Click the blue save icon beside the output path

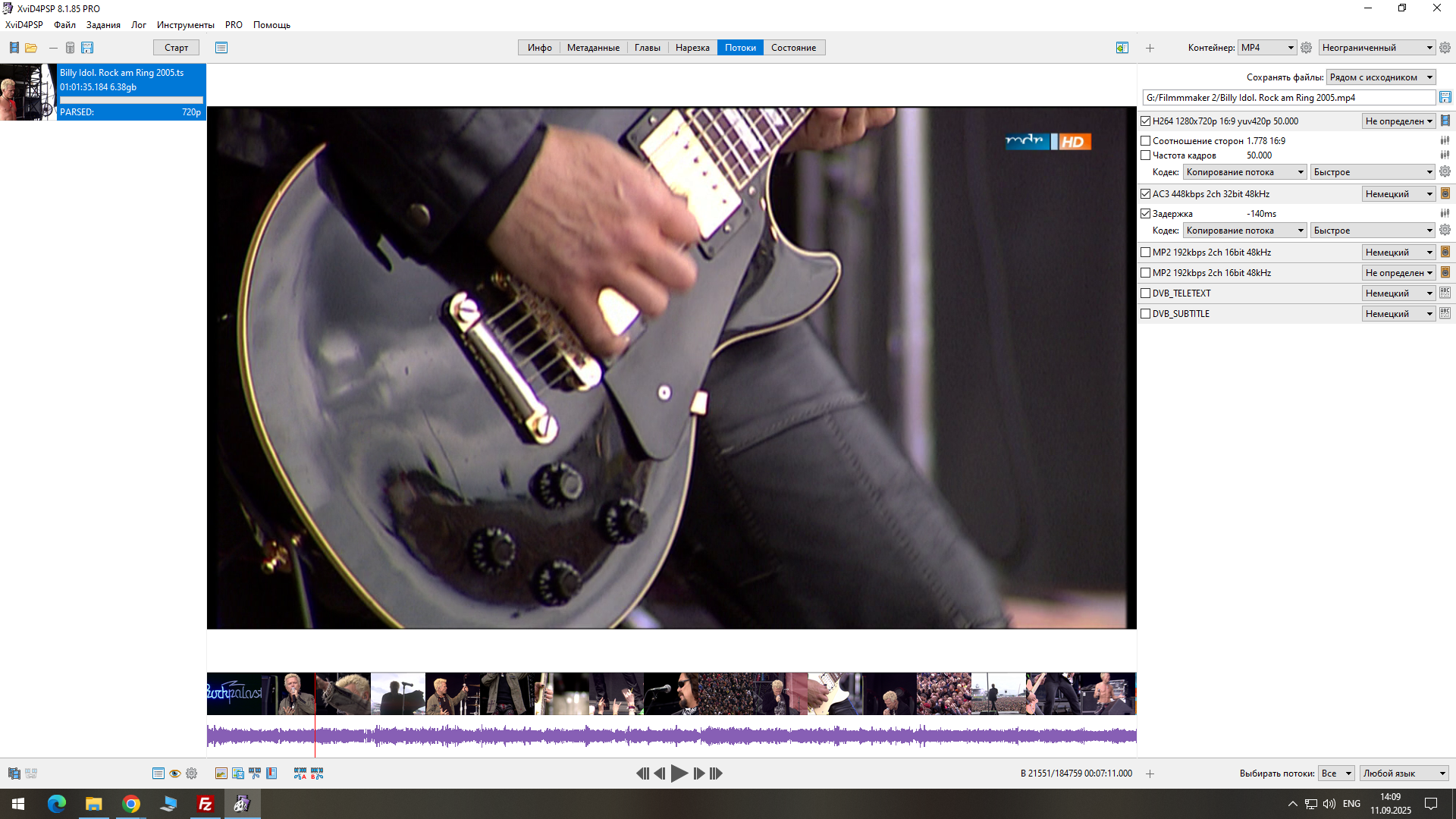point(1445,97)
